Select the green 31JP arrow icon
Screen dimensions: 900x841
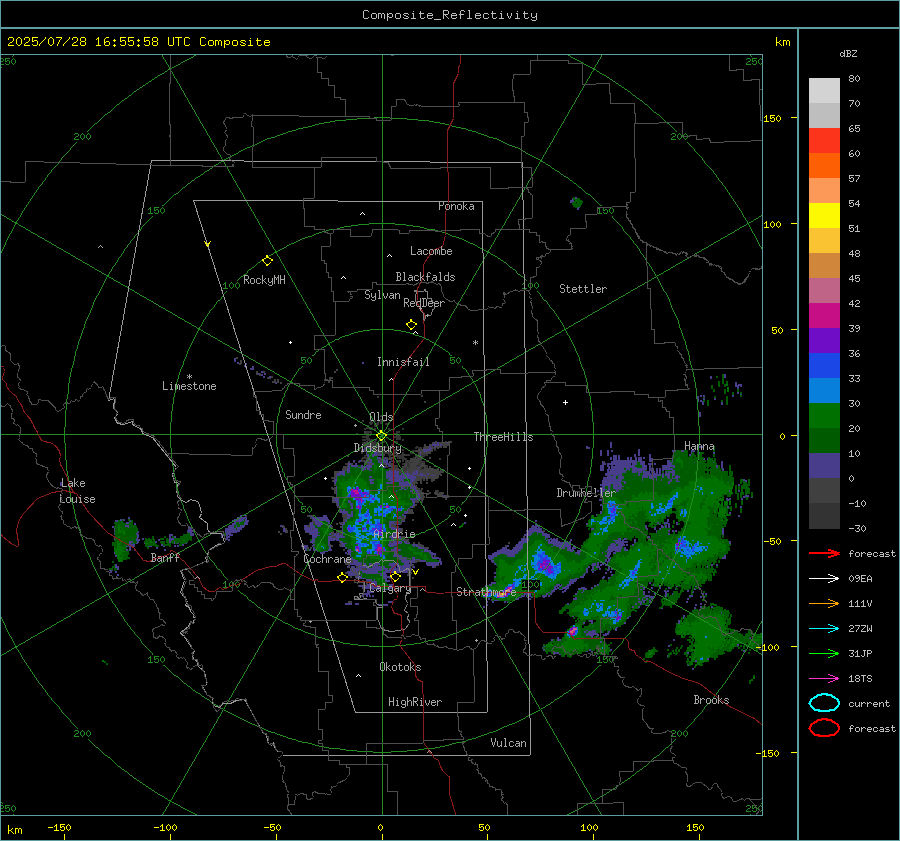[x=824, y=653]
